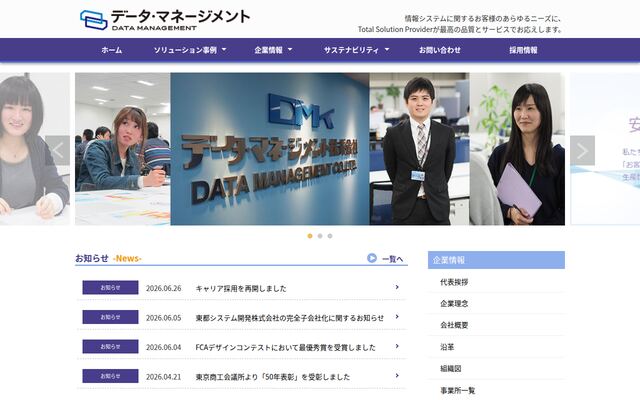Expand the ソリューション事例 dropdown menu

click(x=190, y=50)
